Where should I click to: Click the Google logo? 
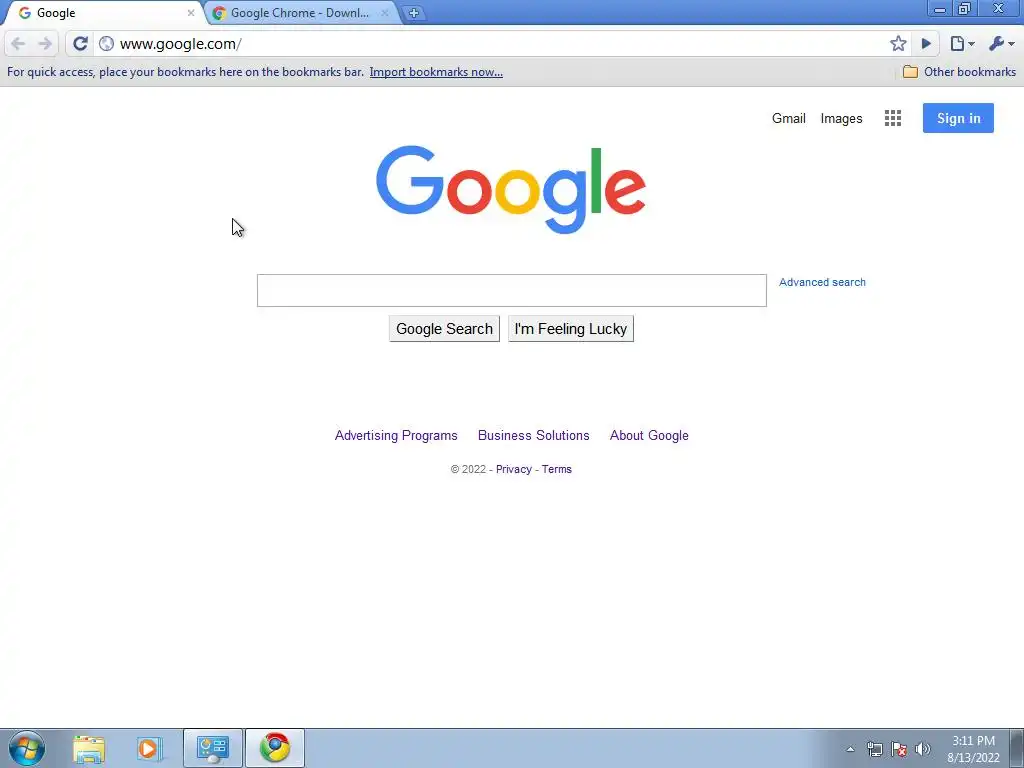click(x=511, y=189)
